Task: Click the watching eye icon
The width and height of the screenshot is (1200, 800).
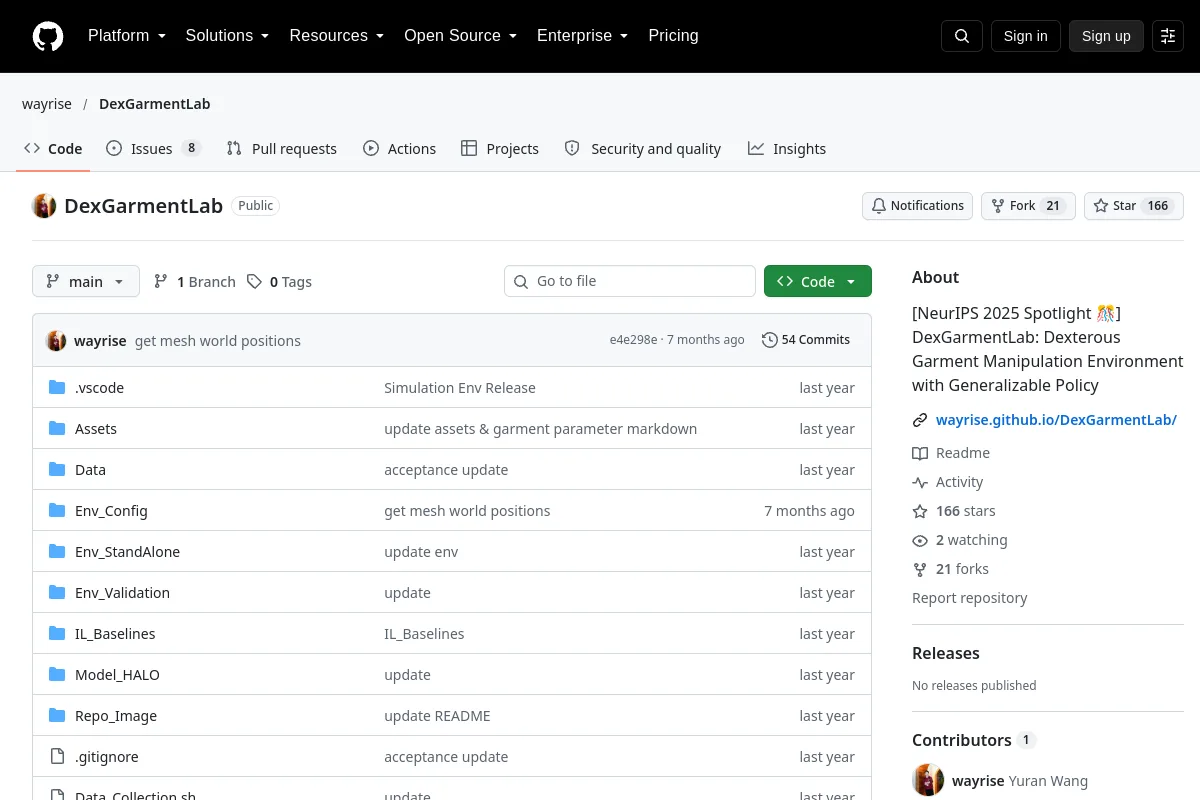Action: [x=920, y=540]
